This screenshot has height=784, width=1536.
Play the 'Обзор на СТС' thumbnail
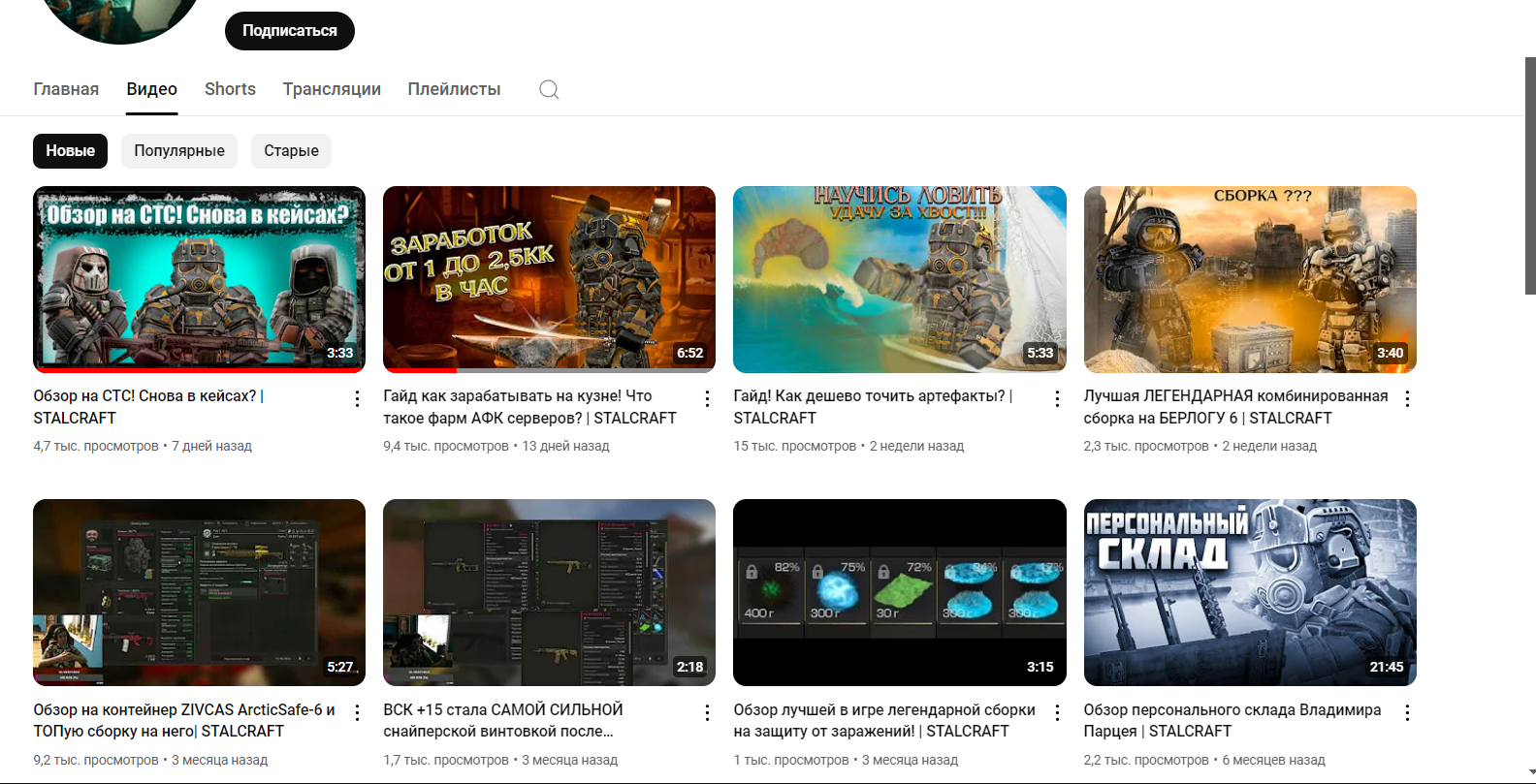pyautogui.click(x=199, y=279)
